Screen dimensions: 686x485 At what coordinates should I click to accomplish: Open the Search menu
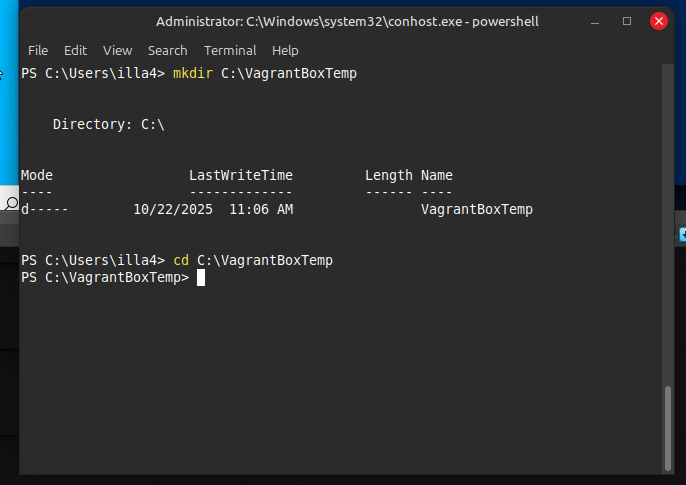click(x=167, y=50)
